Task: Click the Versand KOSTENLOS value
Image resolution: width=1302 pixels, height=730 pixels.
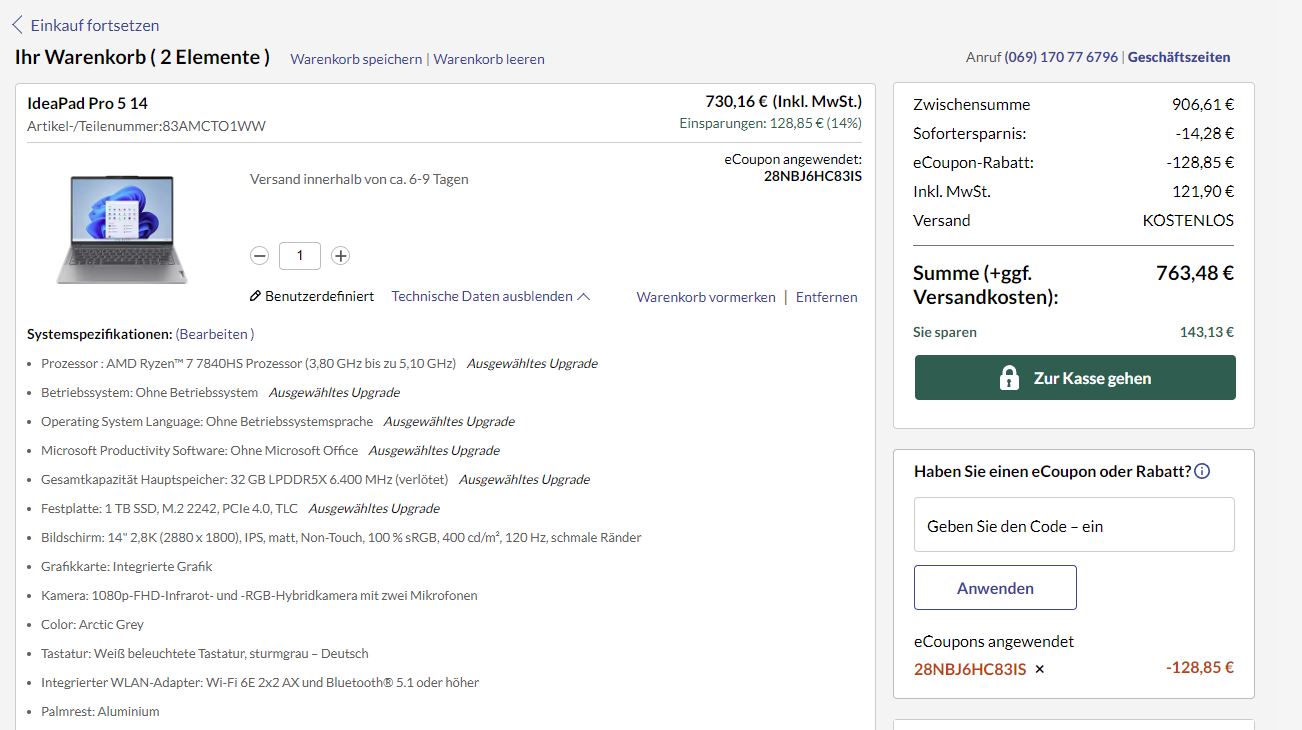Action: pyautogui.click(x=1188, y=220)
